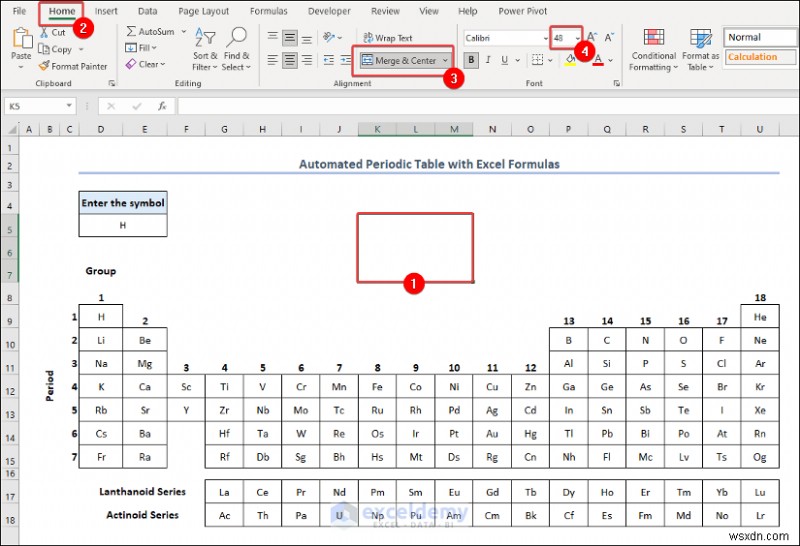This screenshot has width=800, height=546.
Task: Toggle Bold formatting
Action: (x=471, y=60)
